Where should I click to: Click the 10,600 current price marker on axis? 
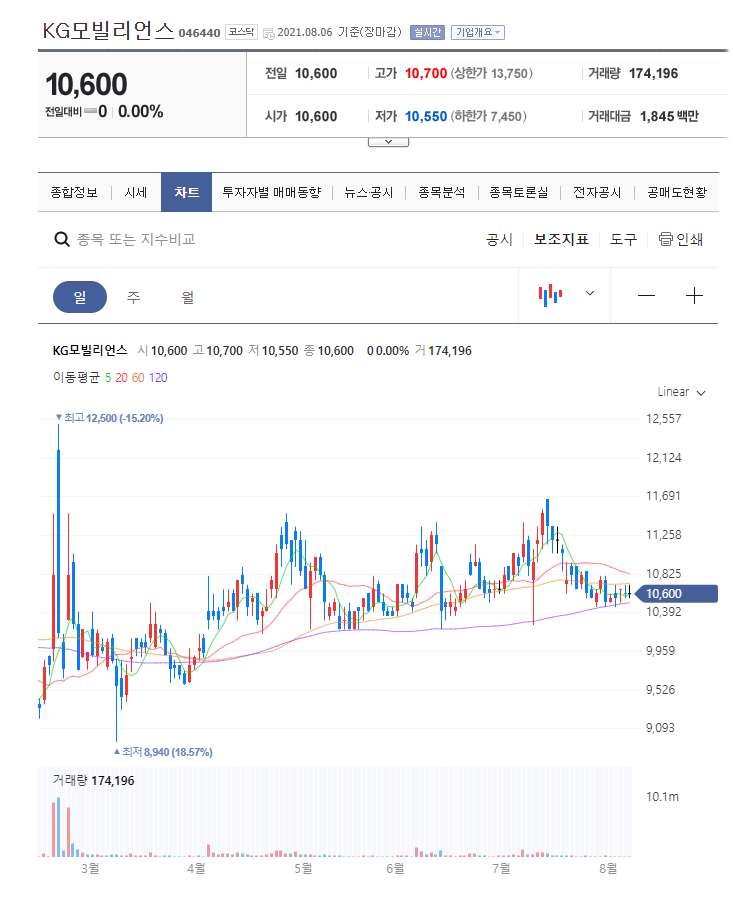(677, 594)
